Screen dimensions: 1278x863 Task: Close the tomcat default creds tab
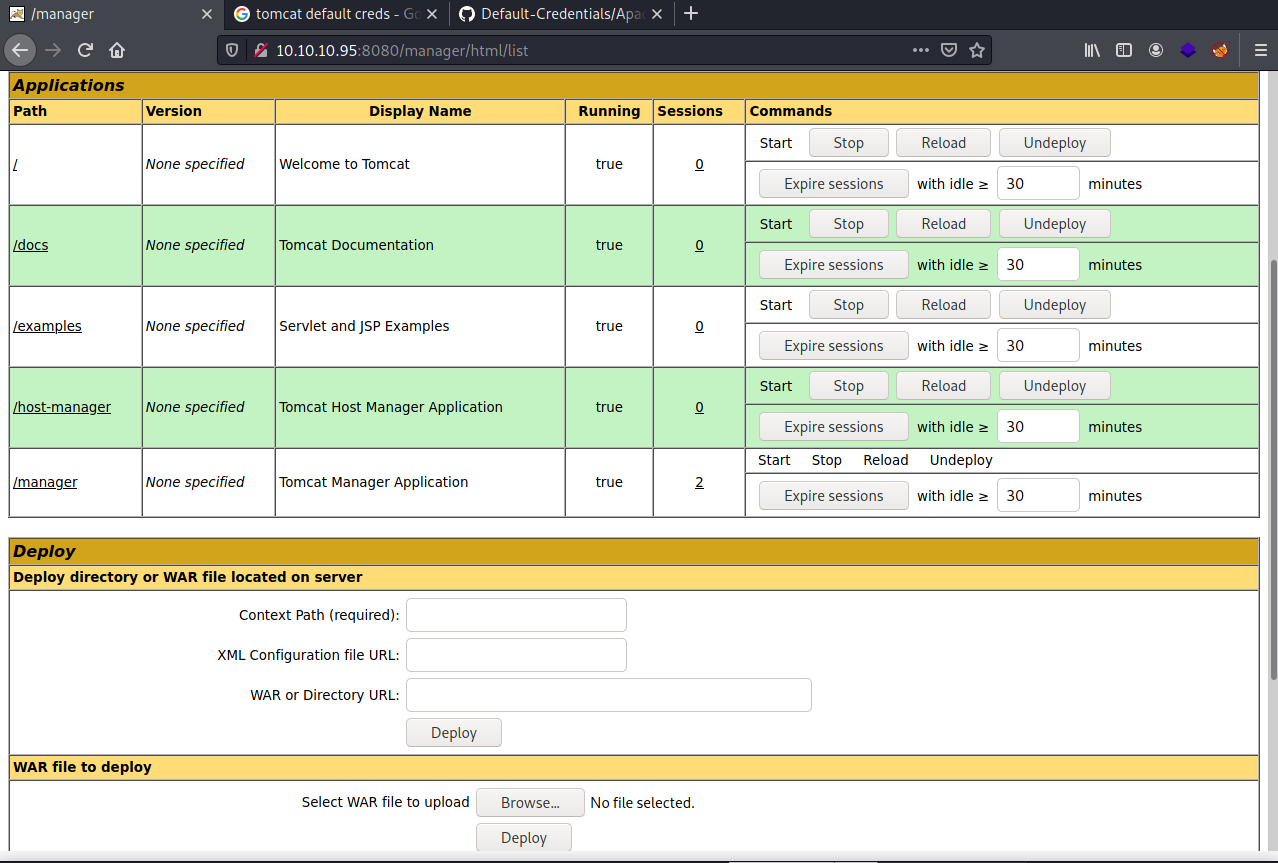tap(431, 14)
